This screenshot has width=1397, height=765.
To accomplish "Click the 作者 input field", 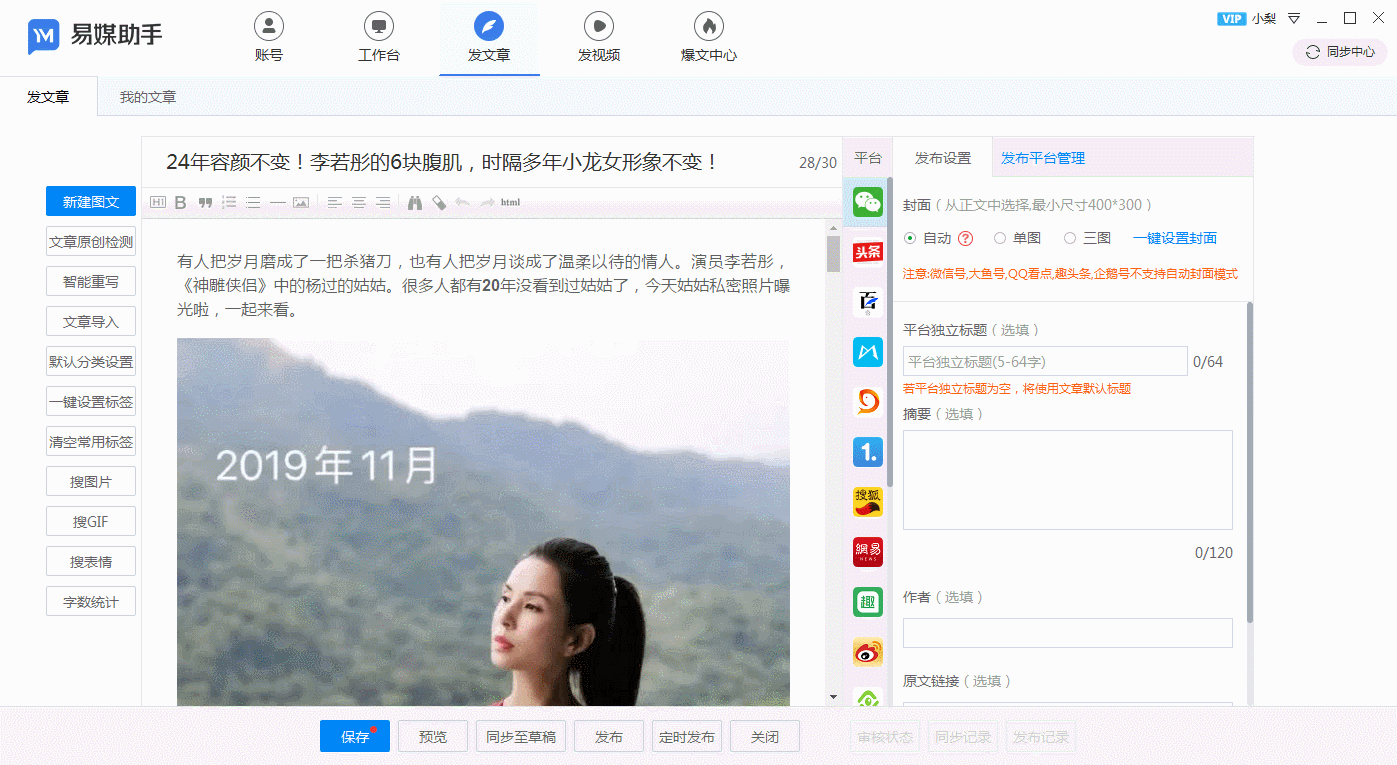I will click(1068, 633).
